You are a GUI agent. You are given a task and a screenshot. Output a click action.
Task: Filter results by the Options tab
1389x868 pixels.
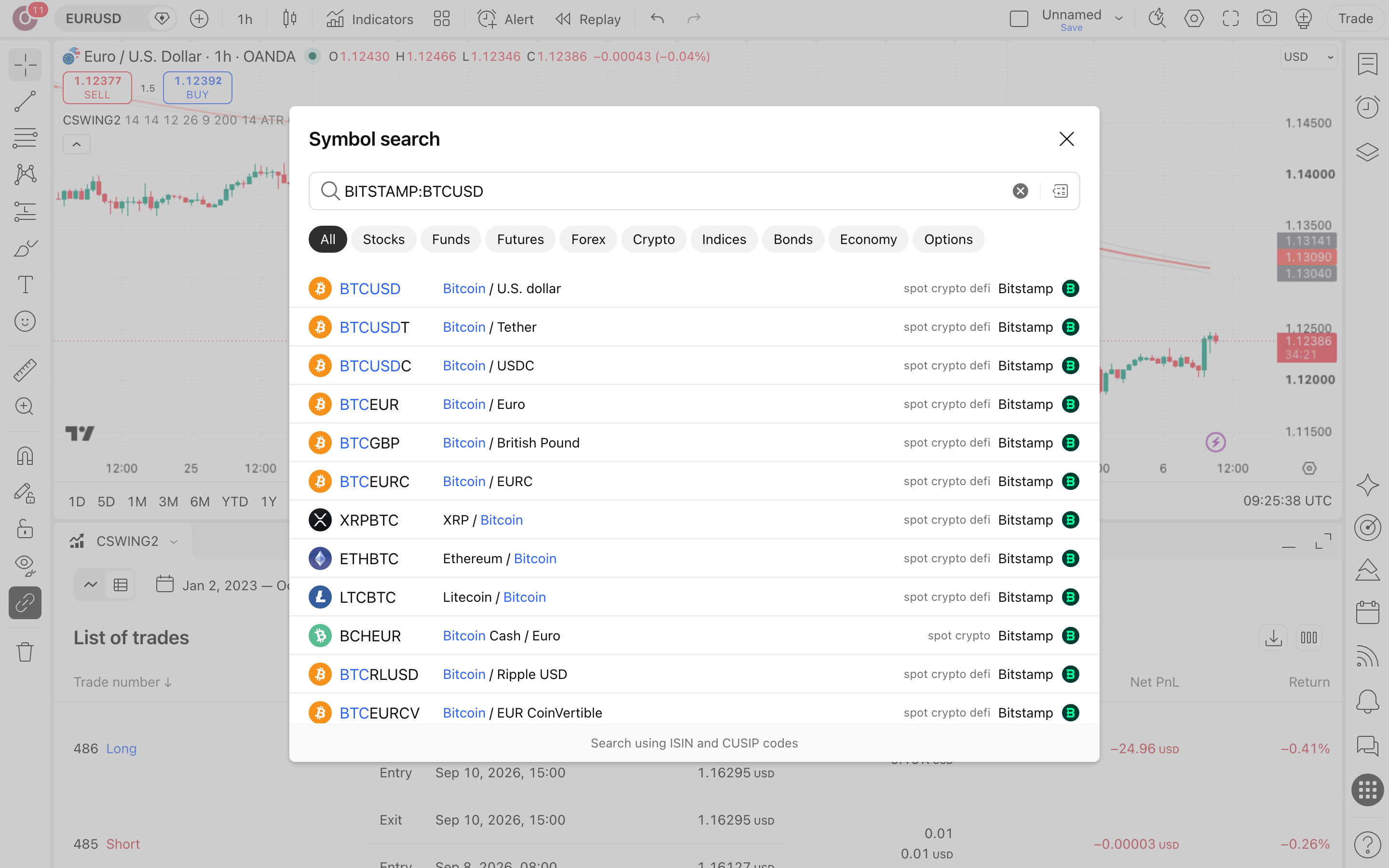(948, 239)
